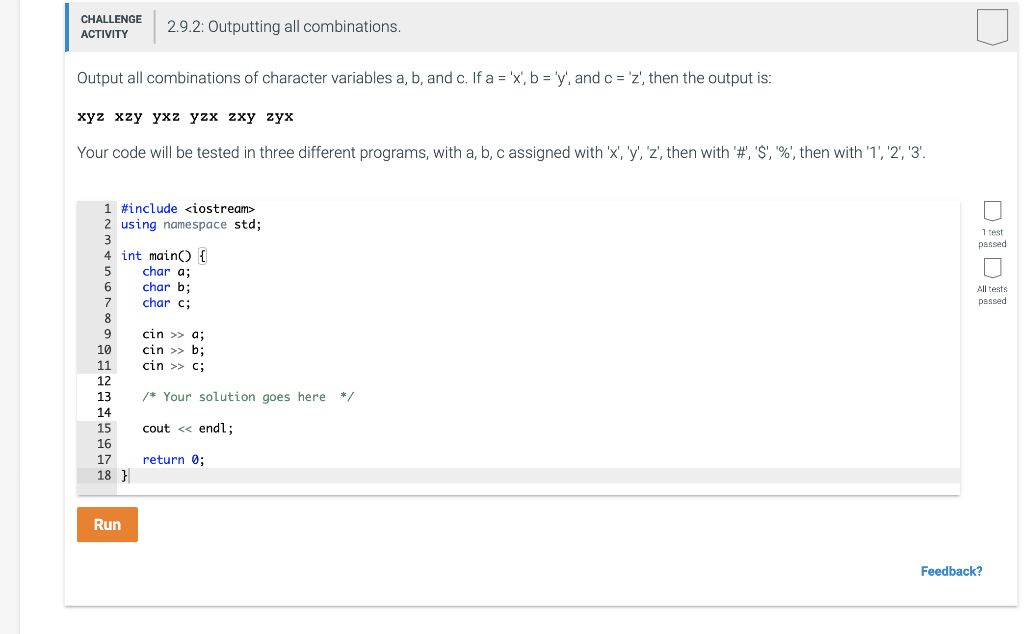The height and width of the screenshot is (634, 1024).
Task: Toggle the ribbon marker next to '1 test passed'
Action: coord(991,210)
